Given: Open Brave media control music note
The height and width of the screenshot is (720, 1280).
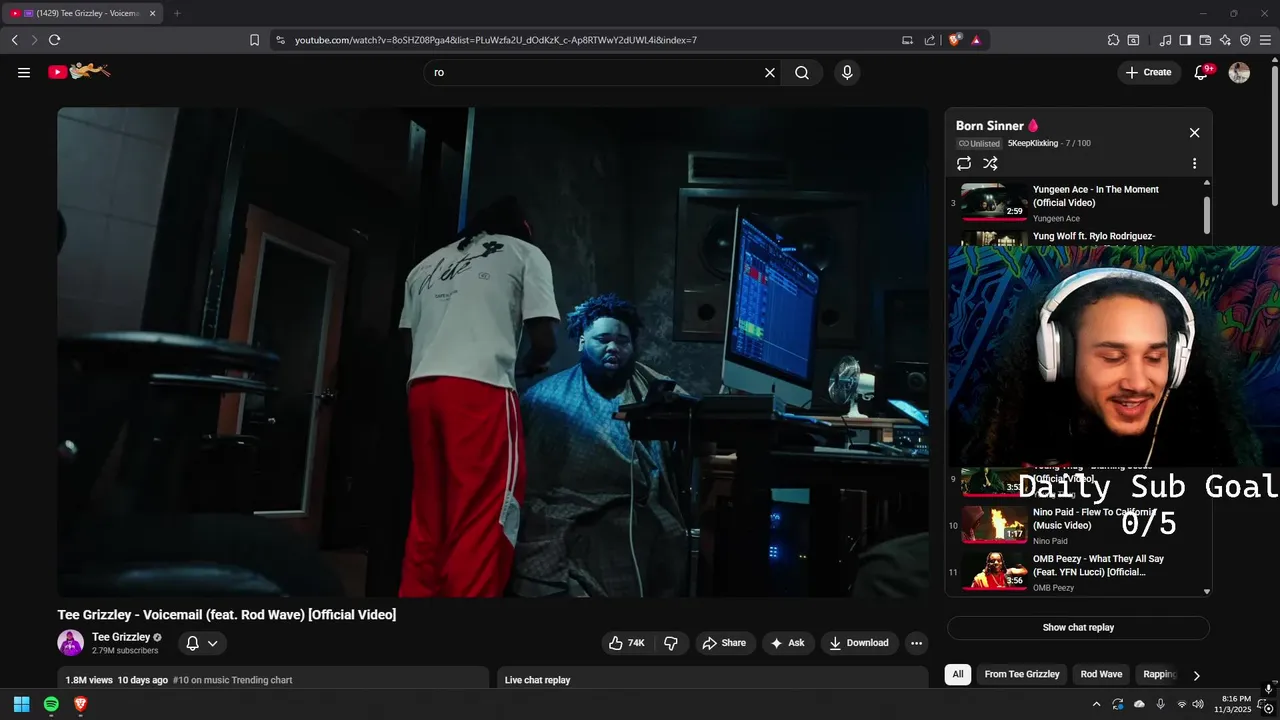Looking at the screenshot, I should pyautogui.click(x=1165, y=40).
